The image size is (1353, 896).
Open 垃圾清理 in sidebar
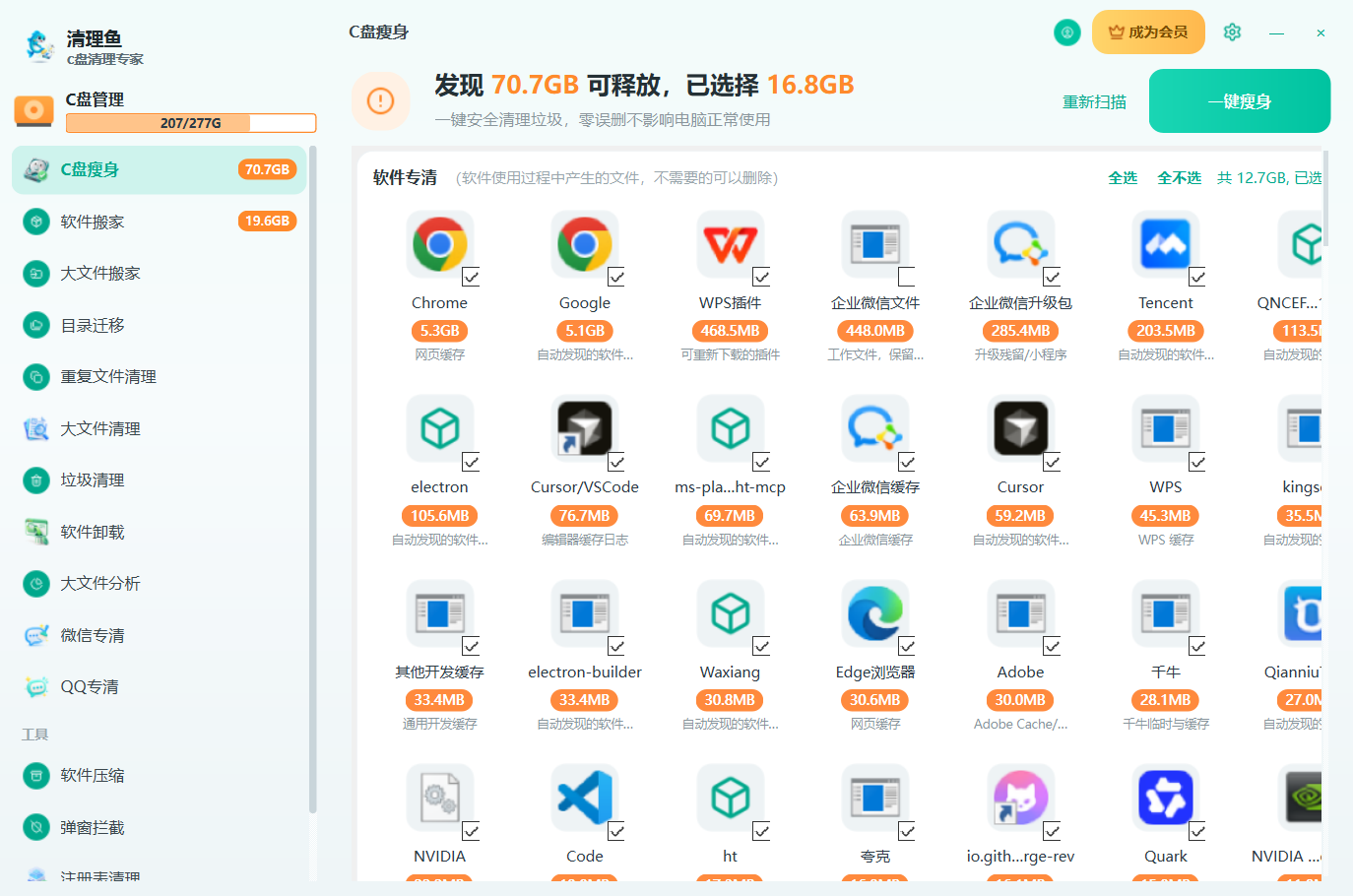click(x=160, y=480)
